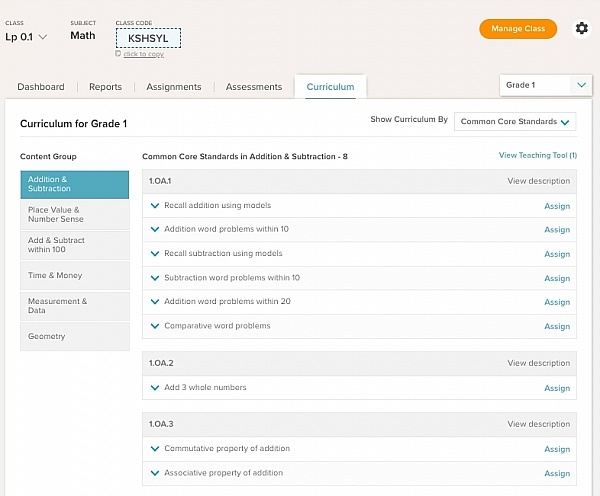600x496 pixels.
Task: Expand Addition word problems within 10
Action: click(x=155, y=230)
